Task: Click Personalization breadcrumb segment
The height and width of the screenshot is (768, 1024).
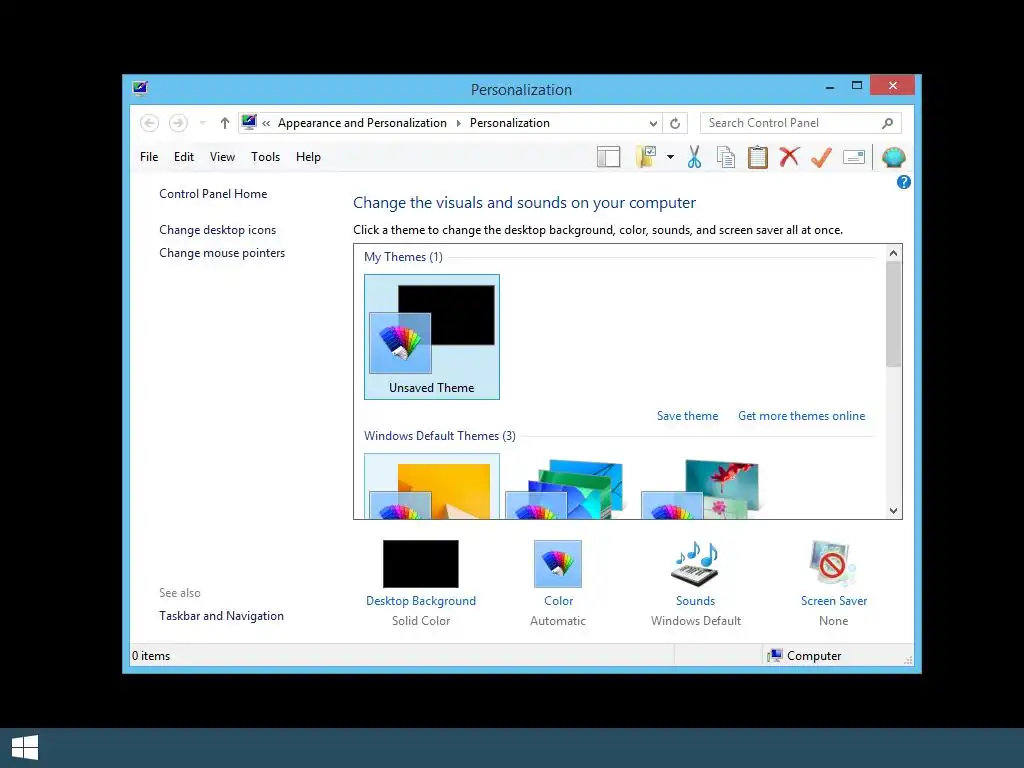Action: click(509, 123)
